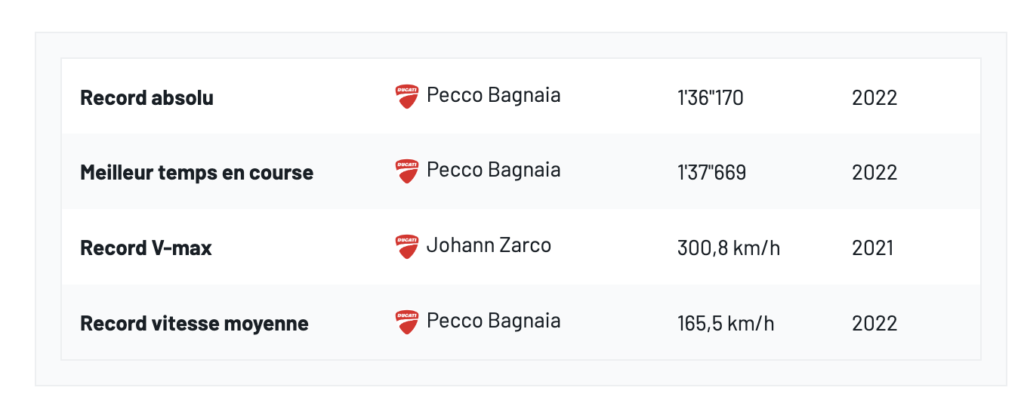Click year 2022 in Meilleur temps en course row

click(x=874, y=173)
